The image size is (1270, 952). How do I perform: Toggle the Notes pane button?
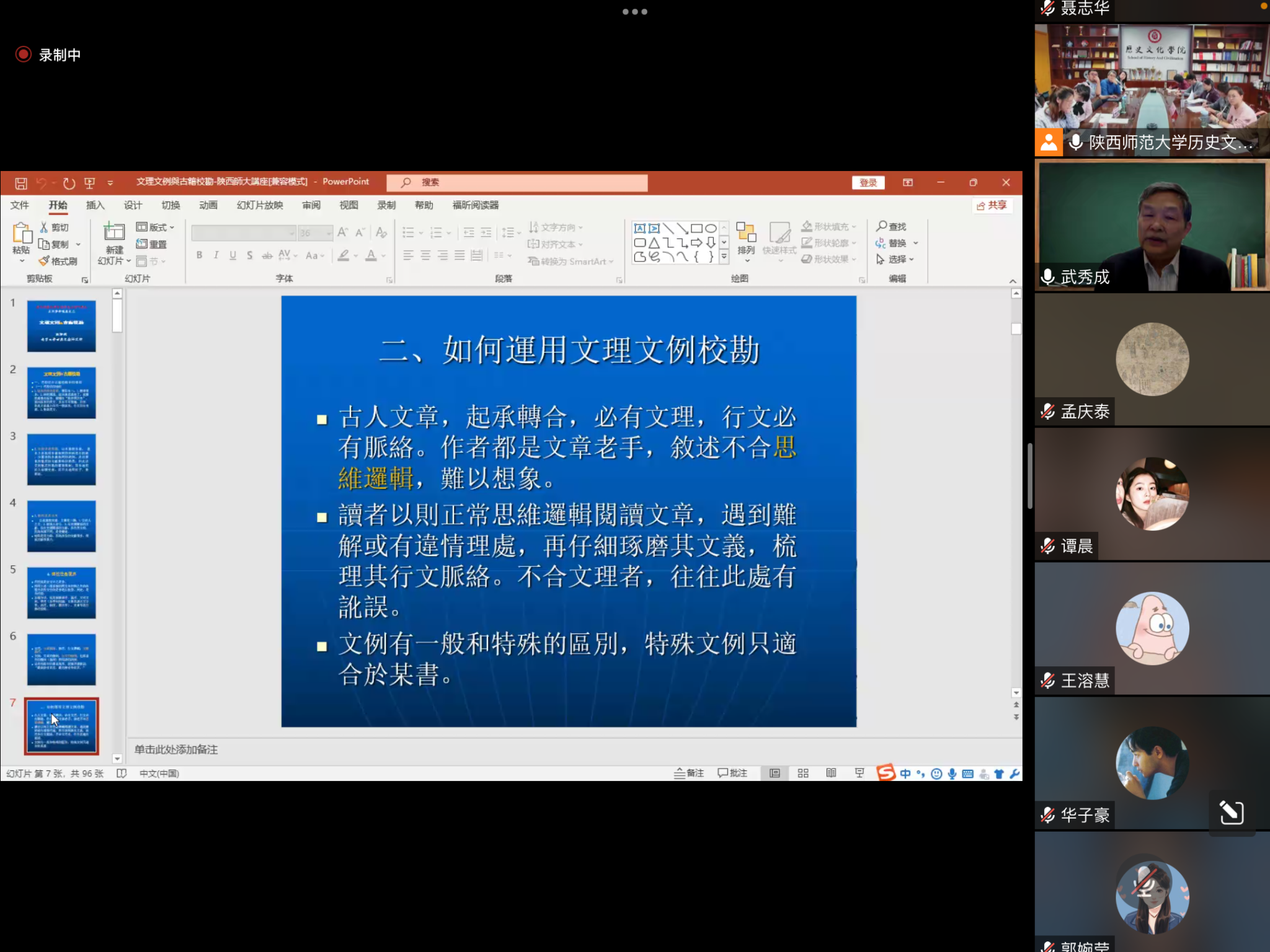(x=689, y=773)
